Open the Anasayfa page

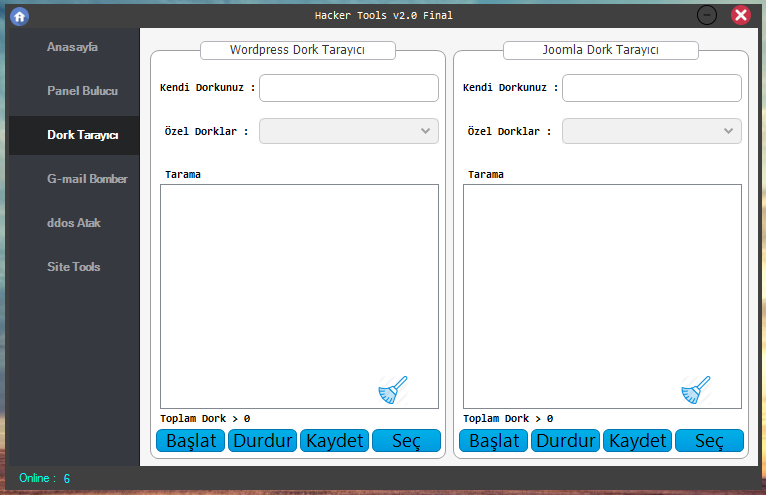tap(72, 47)
